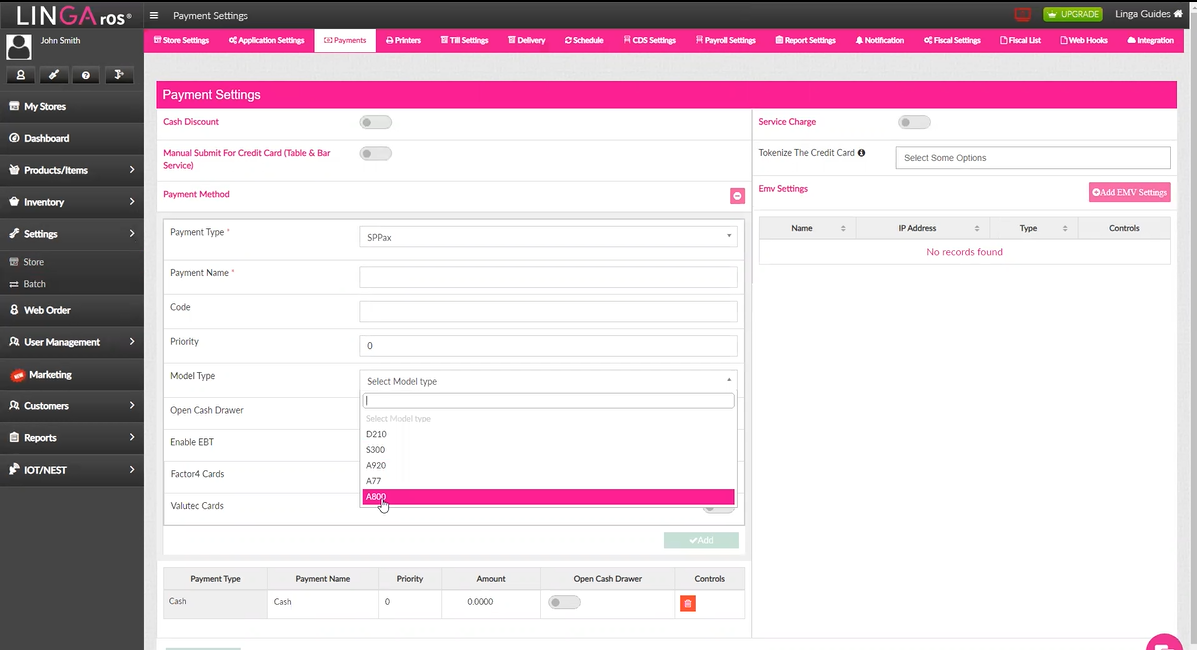The width and height of the screenshot is (1197, 650).
Task: Open the Web Hooks tab
Action: pyautogui.click(x=1083, y=40)
